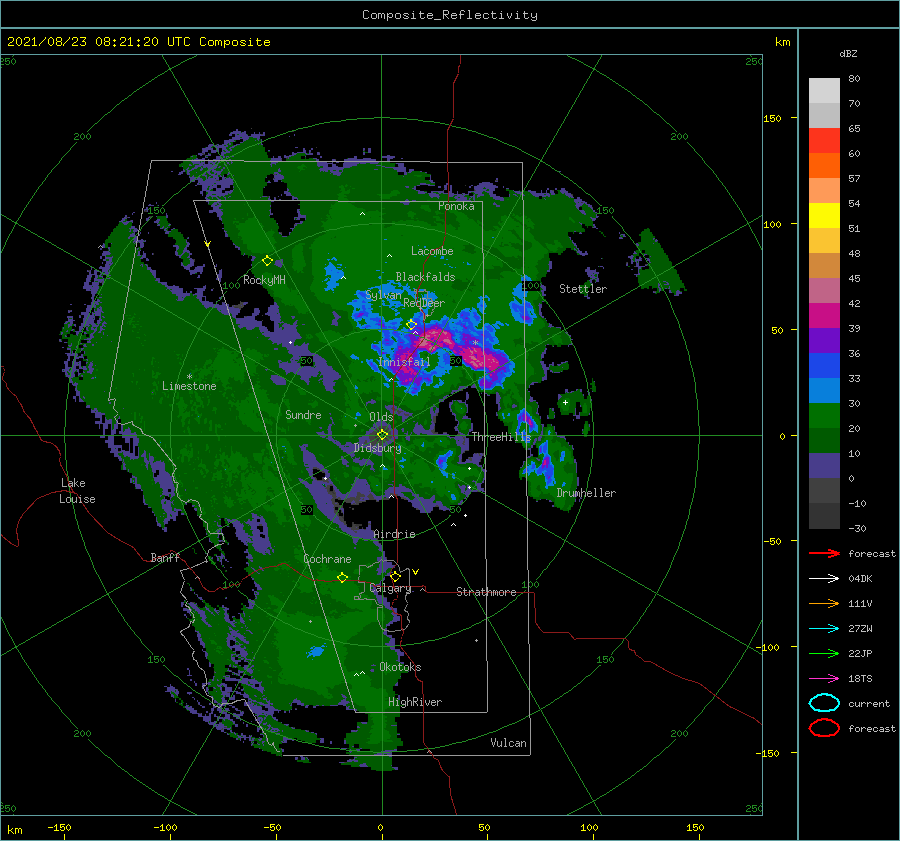The width and height of the screenshot is (900, 841).
Task: Click the yellow diamond marker at Olds
Action: [382, 435]
